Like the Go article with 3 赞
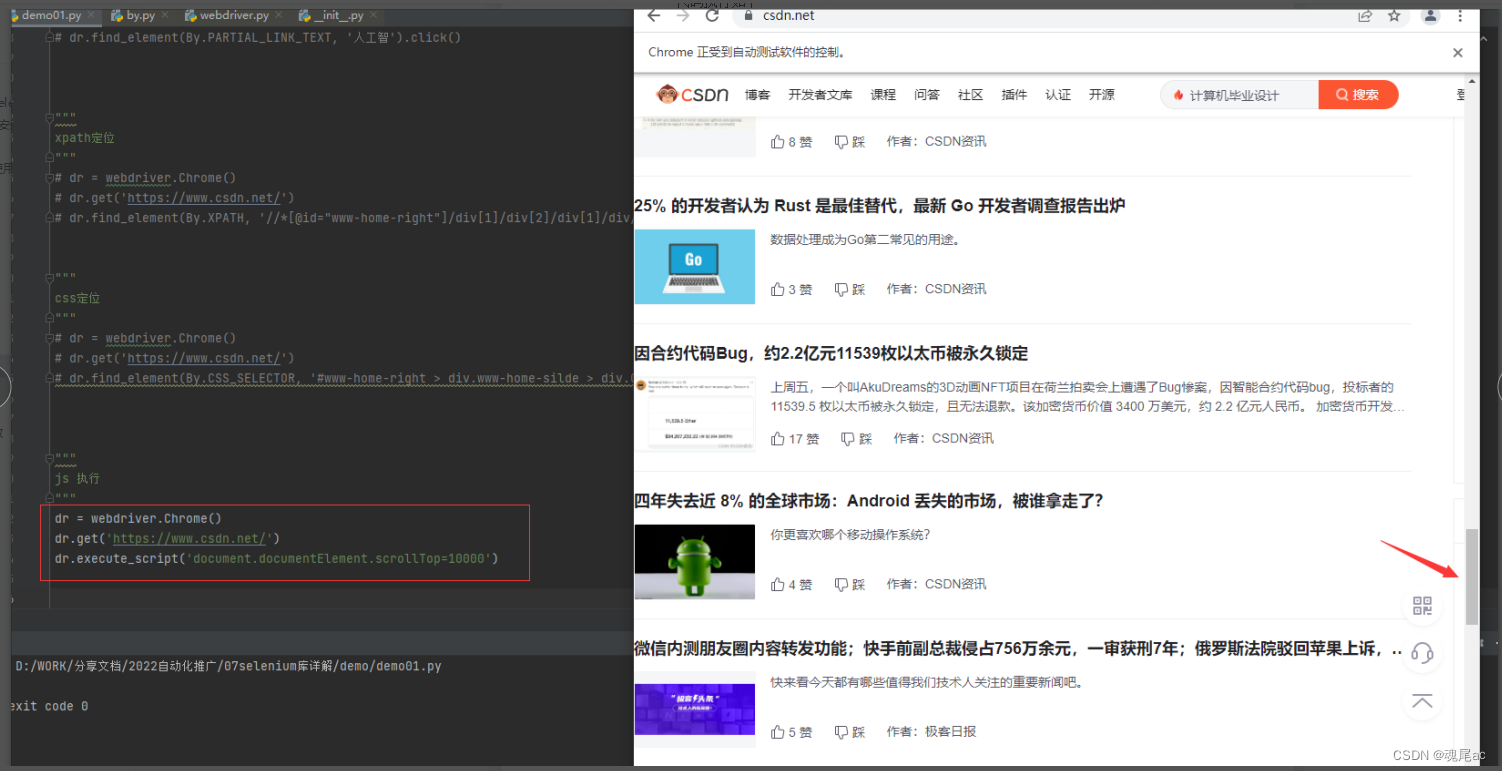Image resolution: width=1502 pixels, height=771 pixels. [x=791, y=289]
